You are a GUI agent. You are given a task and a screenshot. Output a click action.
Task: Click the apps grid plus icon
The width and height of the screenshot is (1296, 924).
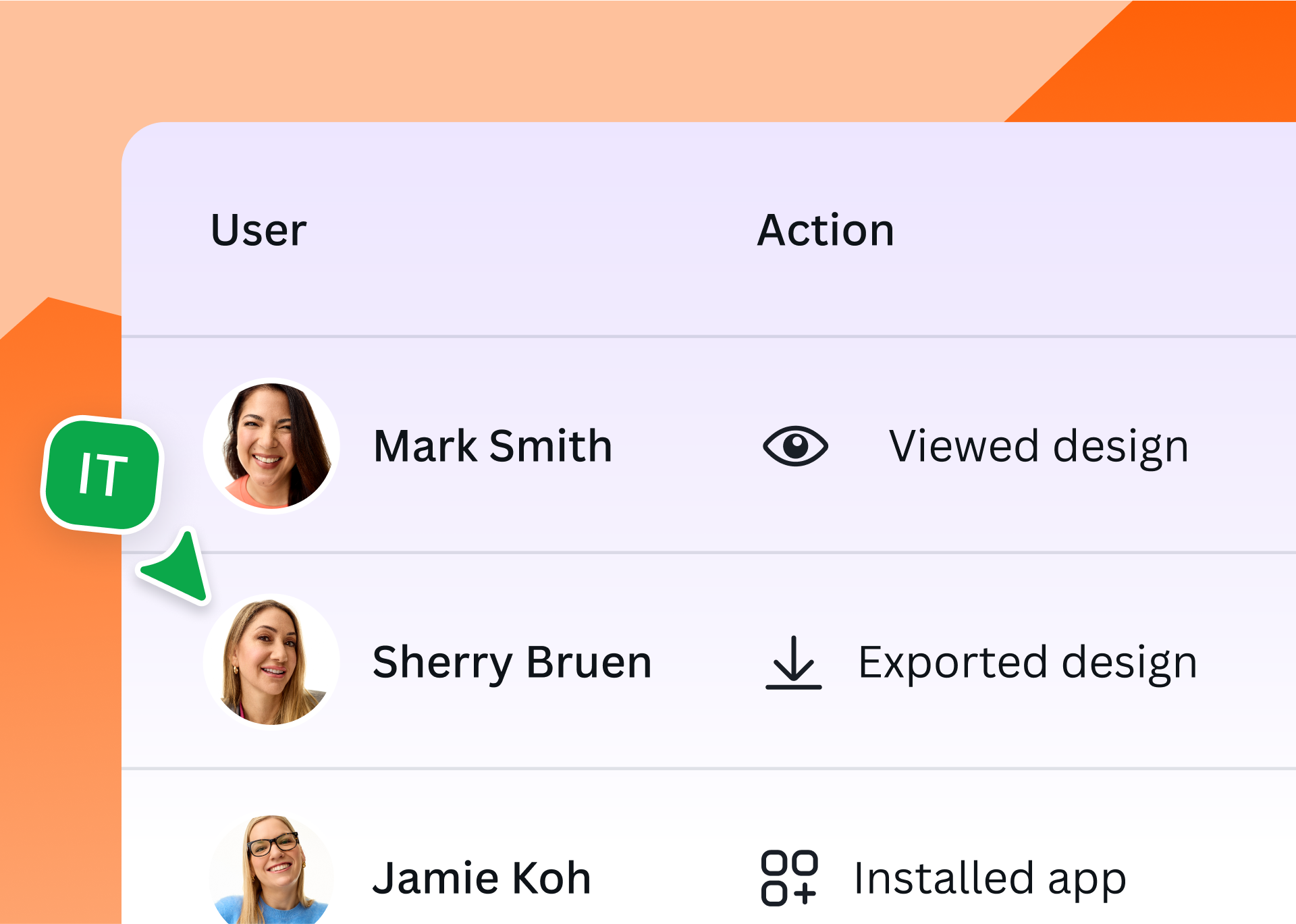(x=788, y=877)
